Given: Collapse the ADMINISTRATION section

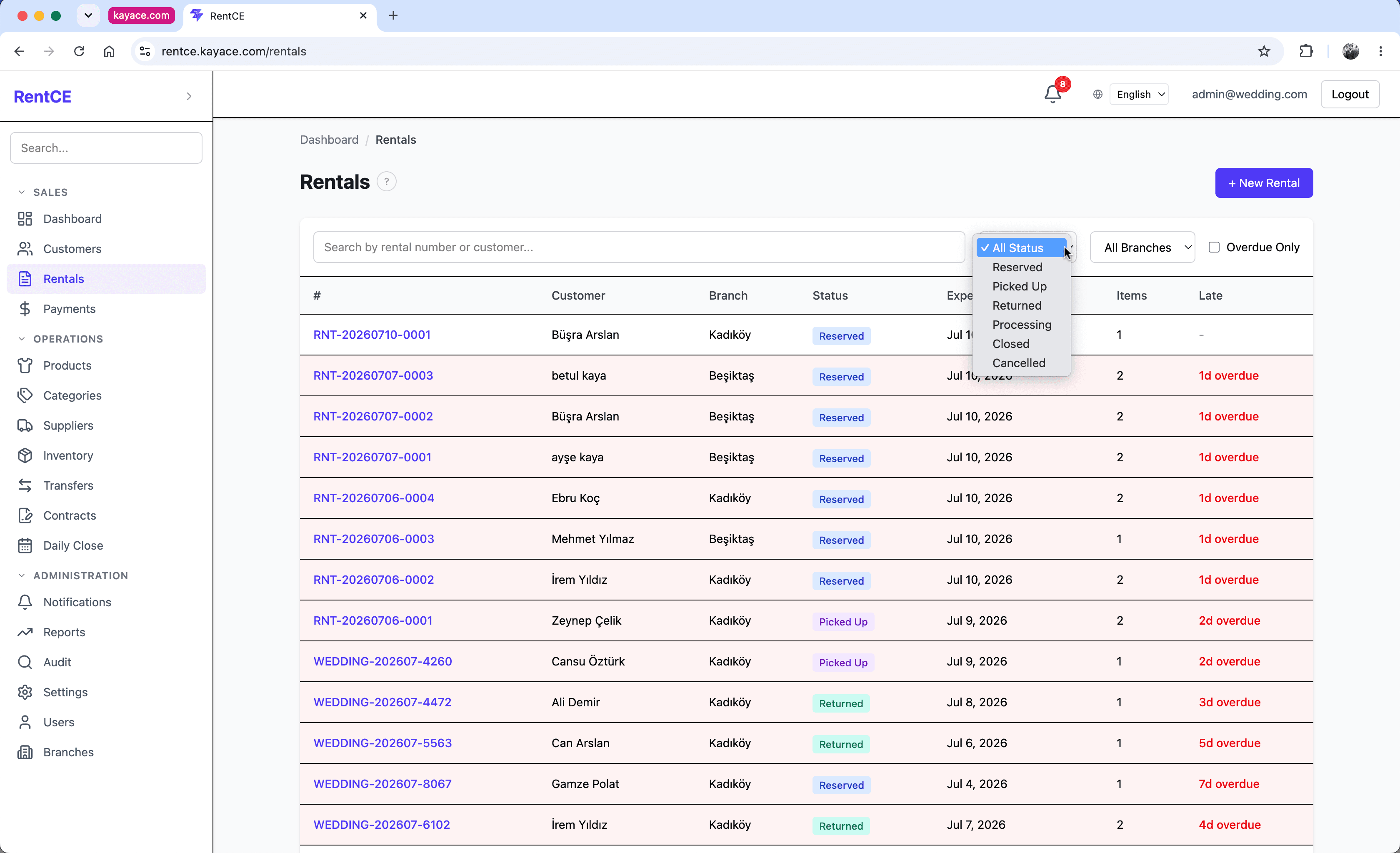Looking at the screenshot, I should pyautogui.click(x=22, y=575).
